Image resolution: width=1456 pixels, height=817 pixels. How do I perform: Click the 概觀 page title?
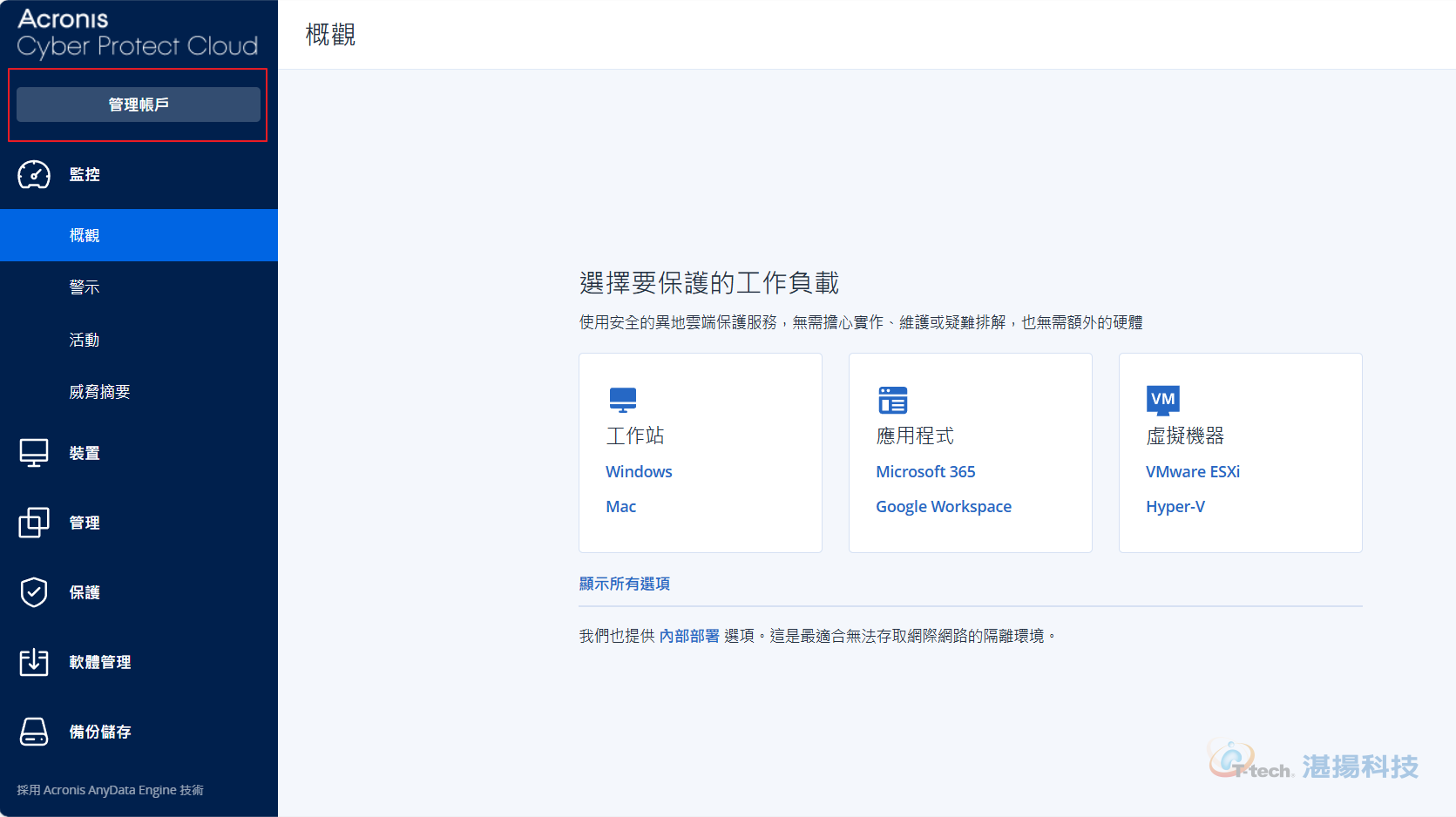[x=330, y=35]
